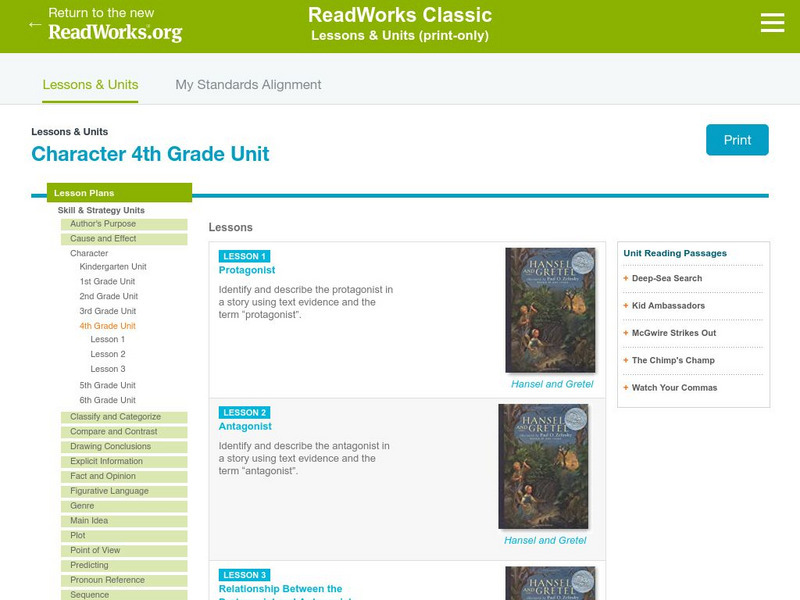800x600 pixels.
Task: Open Point of View unit
Action: 124,550
